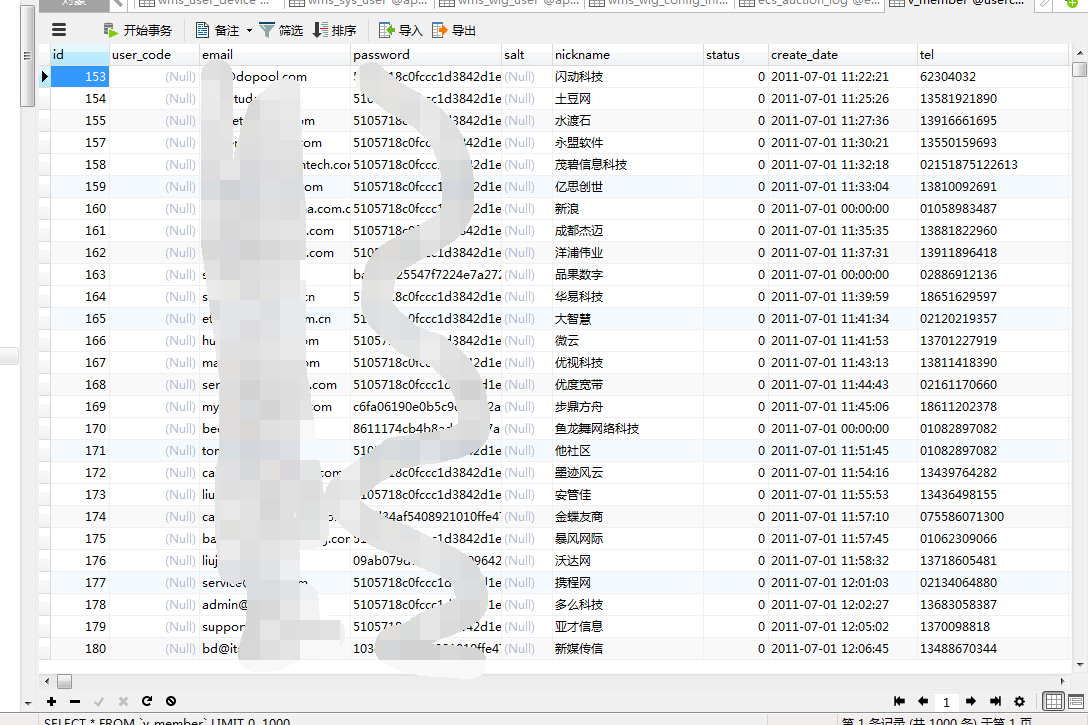Click the 备注 memo toolbar button
Image resolution: width=1088 pixels, height=725 pixels.
point(218,31)
